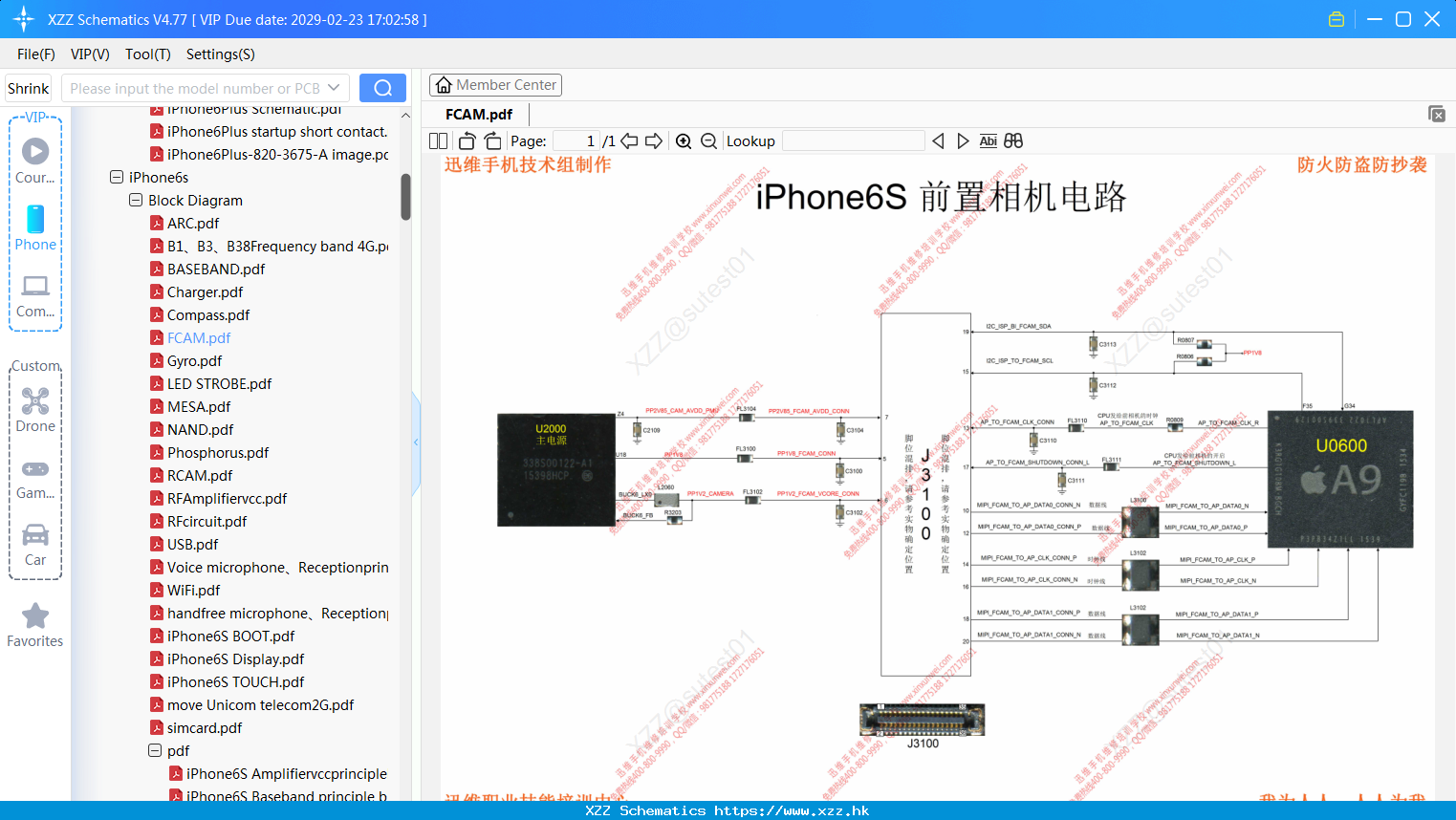This screenshot has width=1456, height=820.
Task: Collapse the iPhone6s tree node
Action: [117, 177]
